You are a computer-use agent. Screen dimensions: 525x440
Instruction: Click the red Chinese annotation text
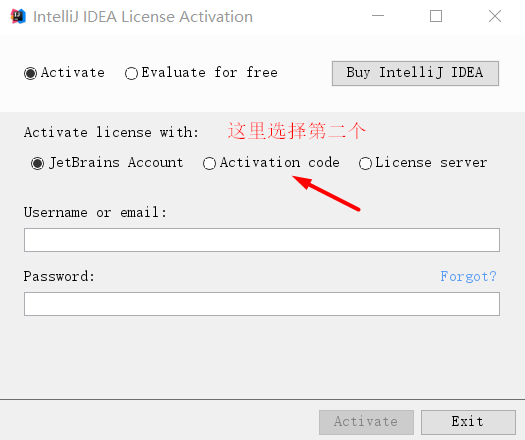[x=297, y=131]
